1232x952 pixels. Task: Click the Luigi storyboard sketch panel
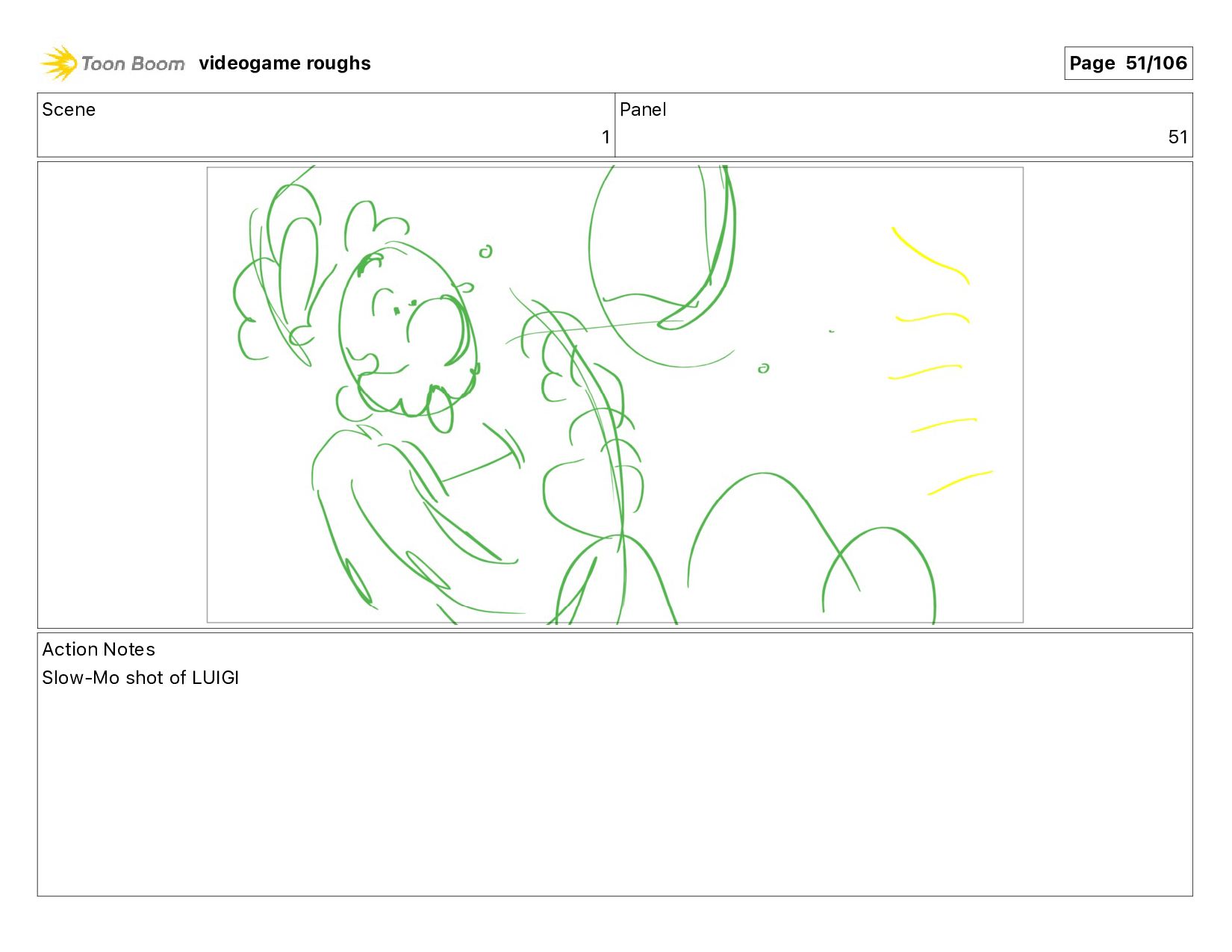click(615, 395)
